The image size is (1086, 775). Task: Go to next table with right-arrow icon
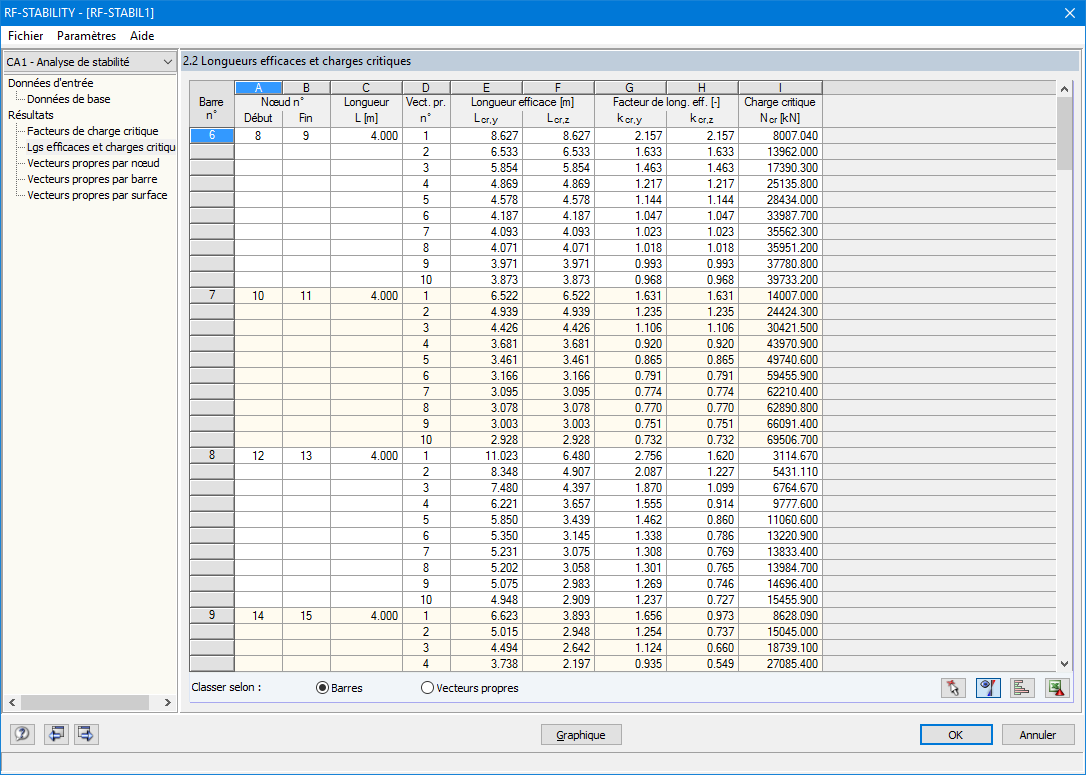(x=86, y=734)
